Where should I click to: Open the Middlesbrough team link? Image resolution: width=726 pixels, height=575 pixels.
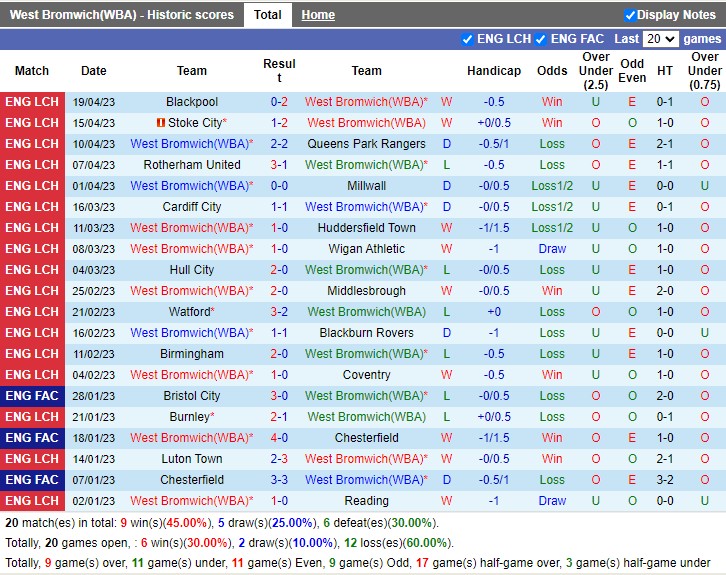366,291
